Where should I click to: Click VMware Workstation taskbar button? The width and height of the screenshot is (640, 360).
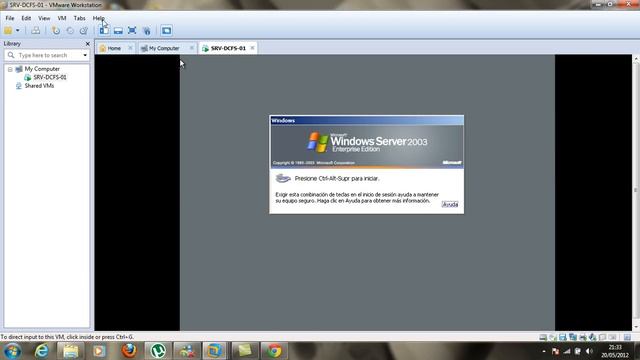coord(215,351)
